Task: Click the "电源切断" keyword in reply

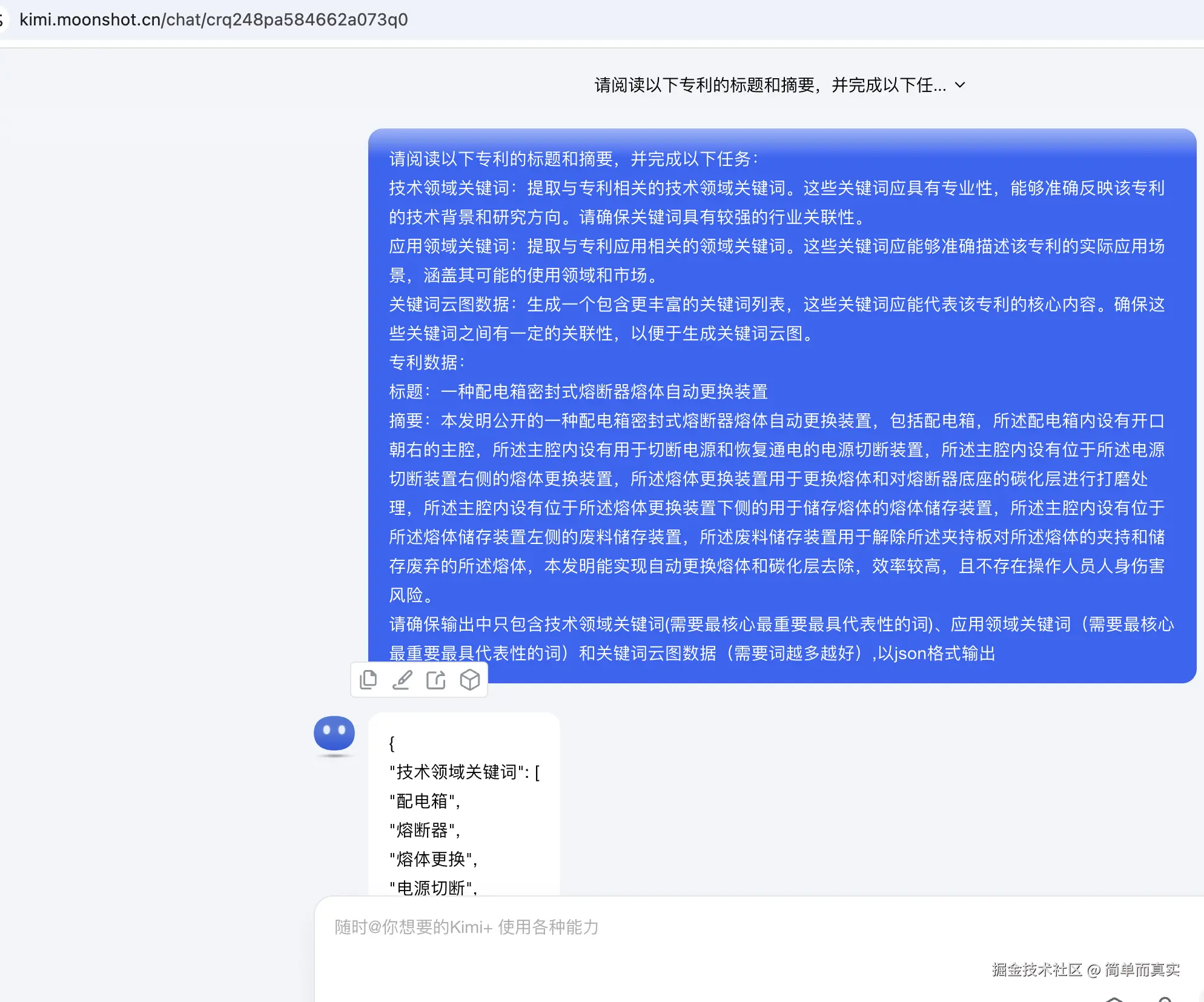Action: tap(432, 888)
